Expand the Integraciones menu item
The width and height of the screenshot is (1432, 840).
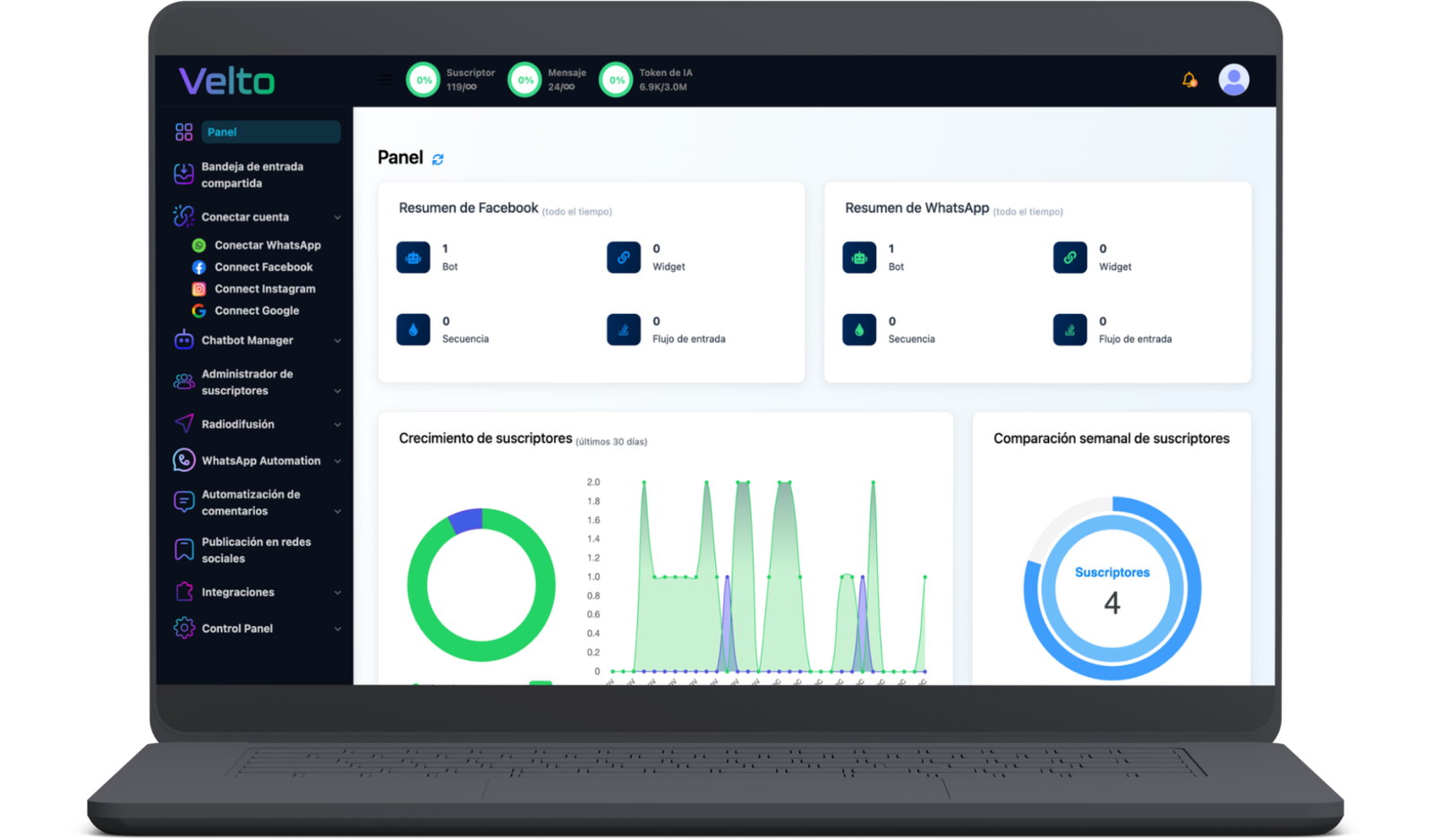coord(337,592)
